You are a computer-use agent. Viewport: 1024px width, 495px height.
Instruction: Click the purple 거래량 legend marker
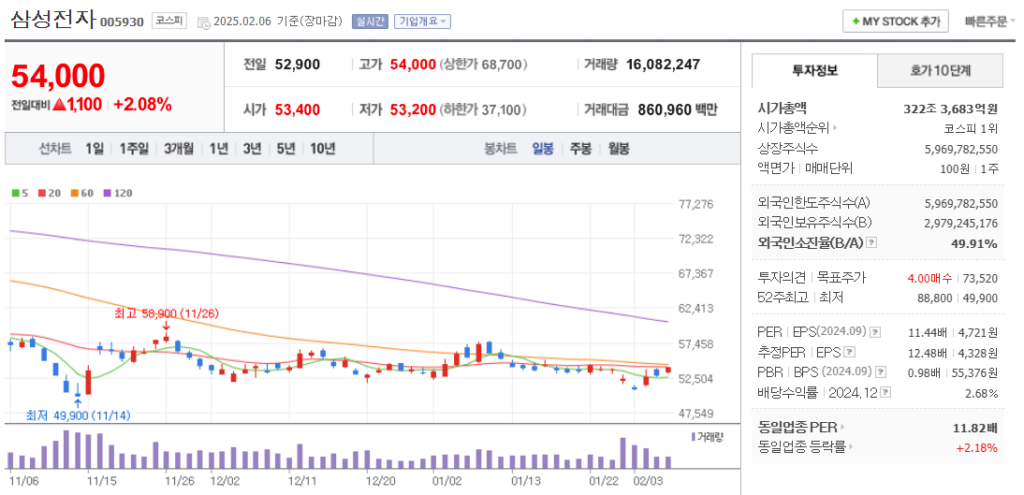click(x=693, y=436)
